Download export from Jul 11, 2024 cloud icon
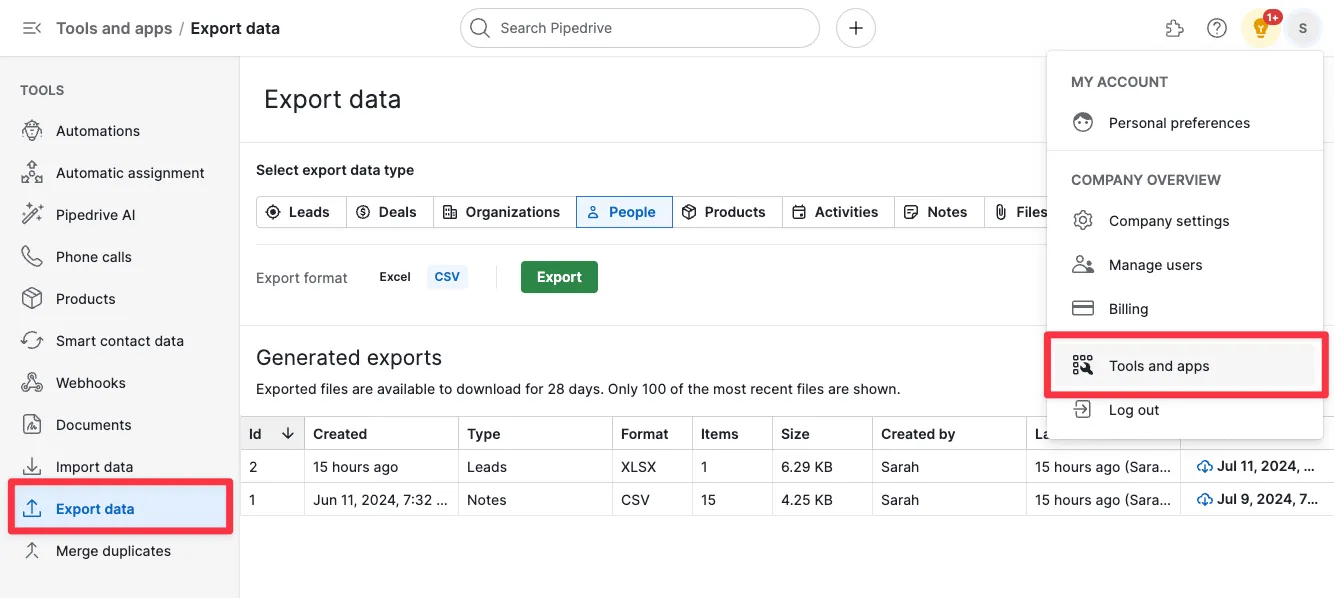1334x598 pixels. [x=1204, y=466]
